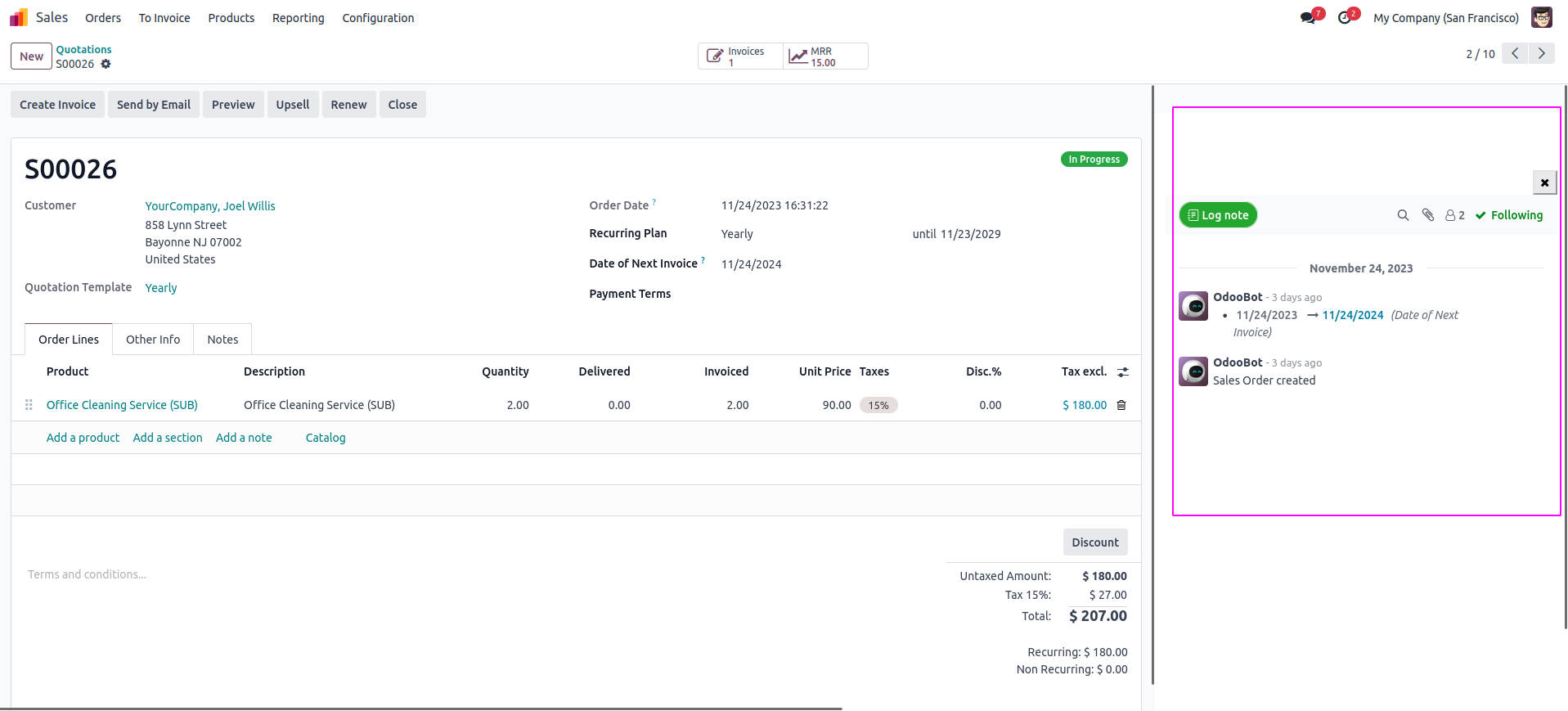
Task: Go to the previous record arrow
Action: coord(1515,53)
